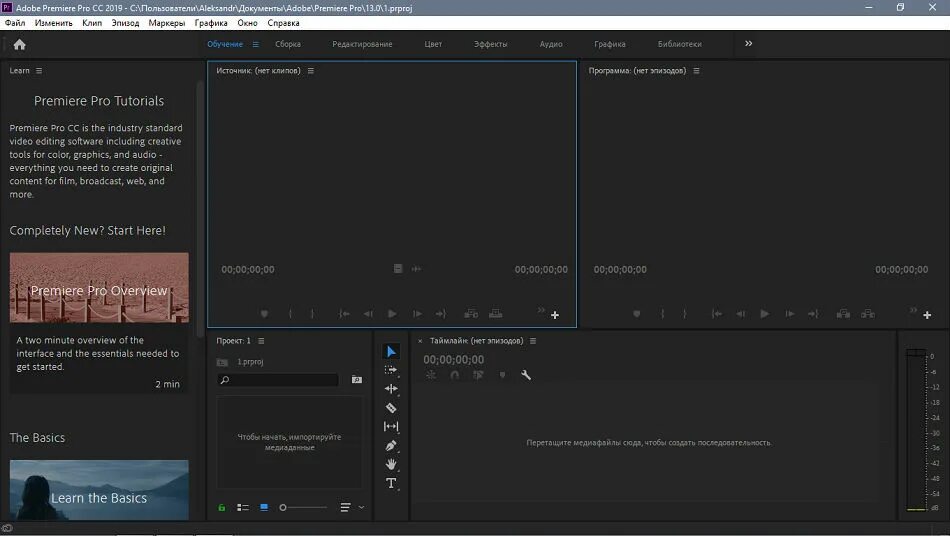Play in the Source monitor
Viewport: 950px width, 536px height.
[x=392, y=314]
